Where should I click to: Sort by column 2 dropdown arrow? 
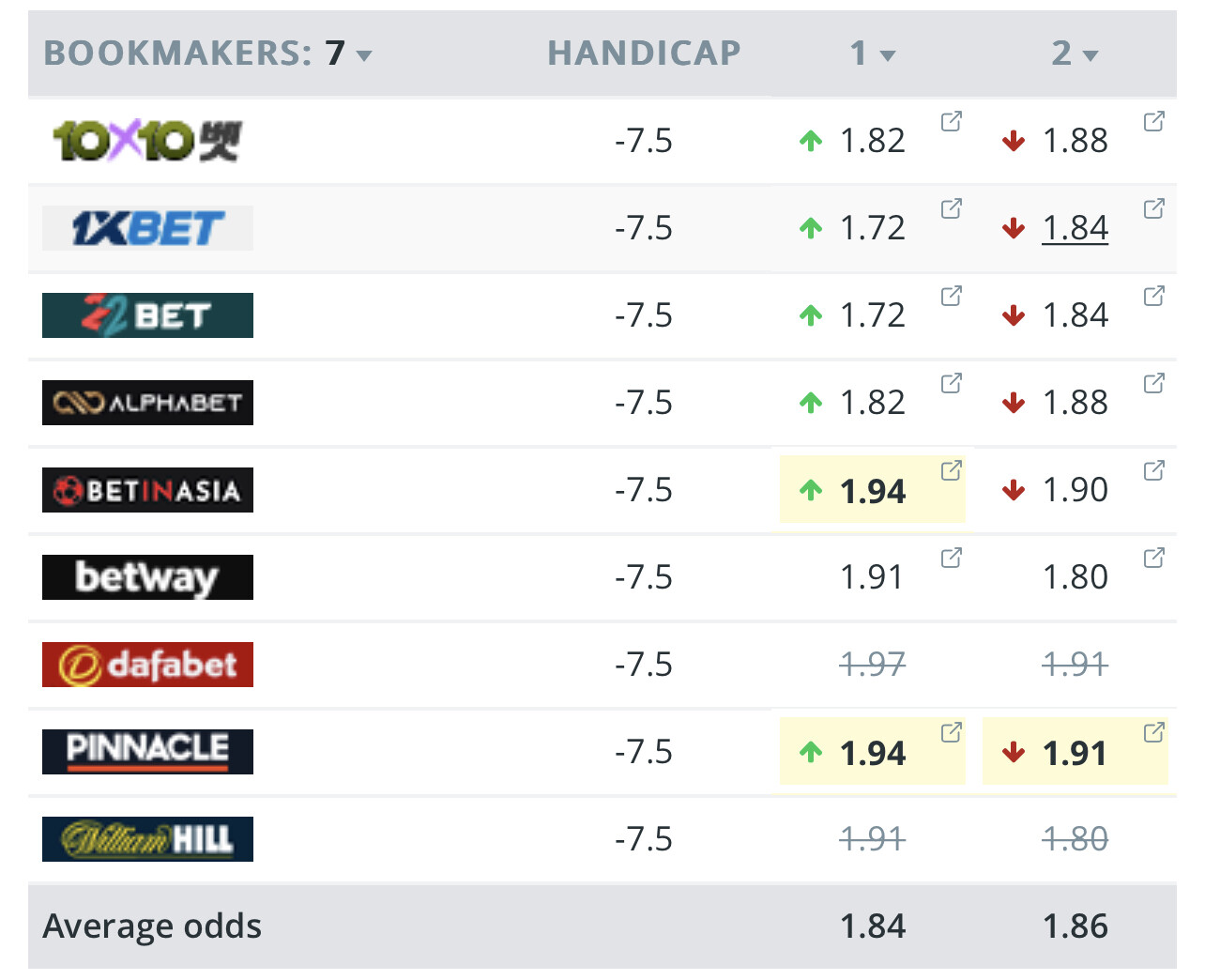[x=1091, y=55]
